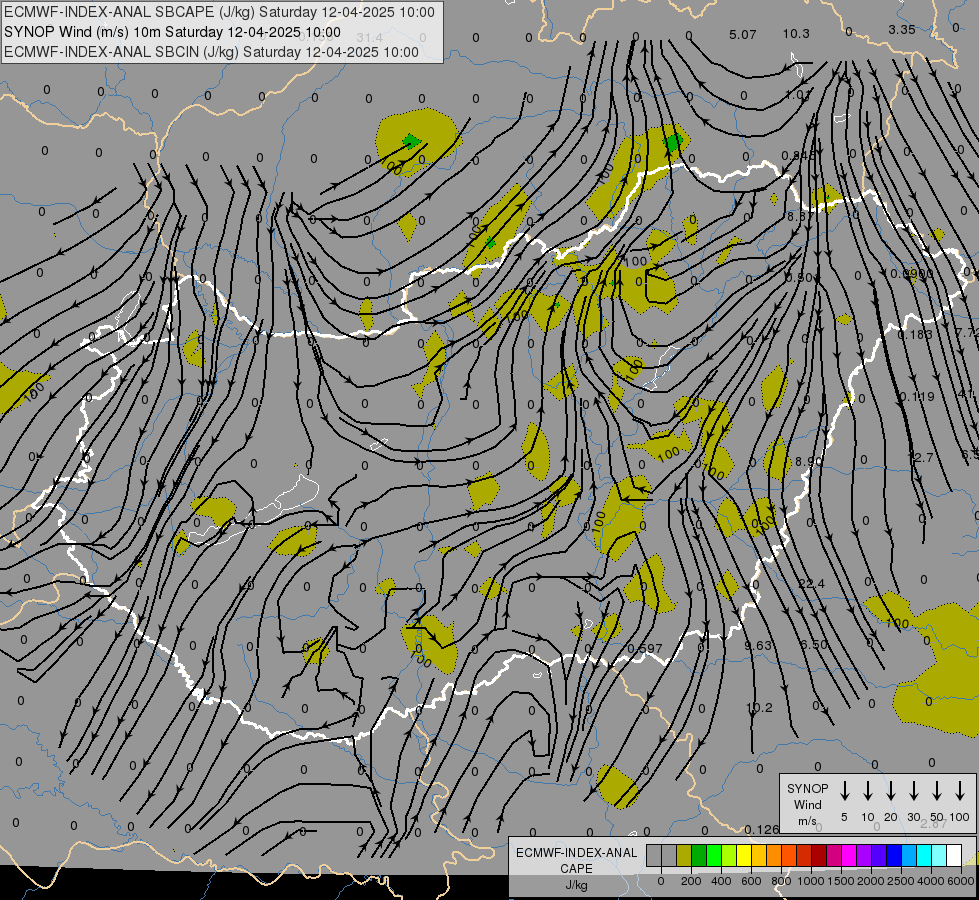Click the 9.63 value on the map
The image size is (979, 900).
tap(758, 645)
